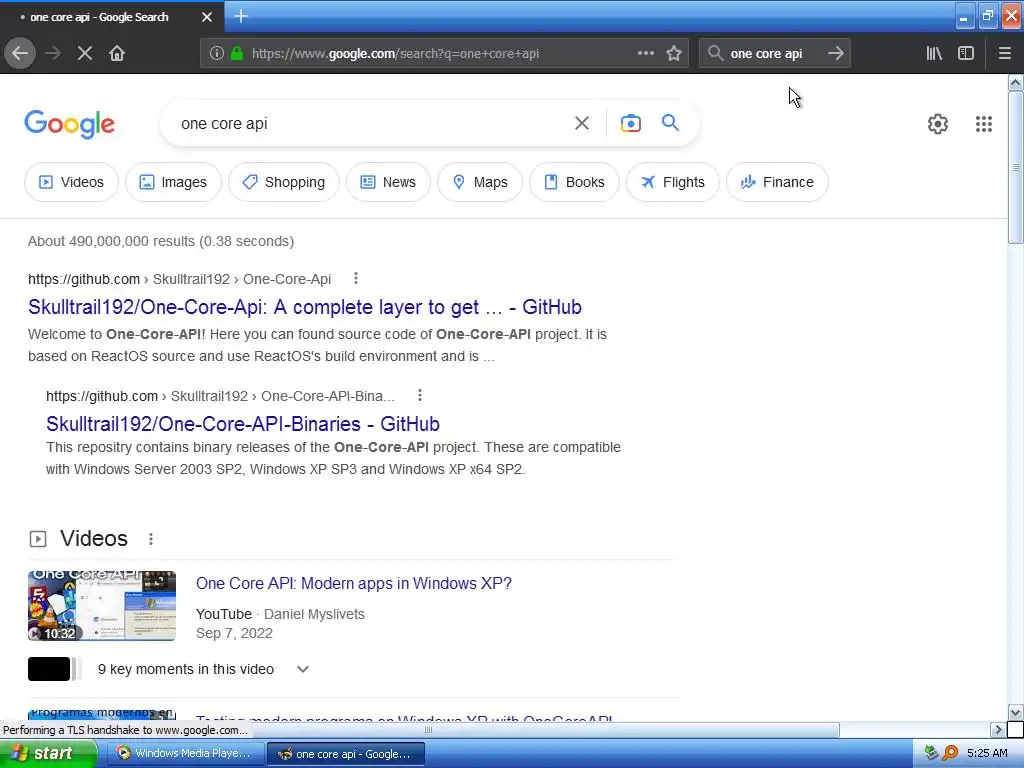The image size is (1024, 768).
Task: Toggle the browser sidebar view
Action: pos(966,54)
